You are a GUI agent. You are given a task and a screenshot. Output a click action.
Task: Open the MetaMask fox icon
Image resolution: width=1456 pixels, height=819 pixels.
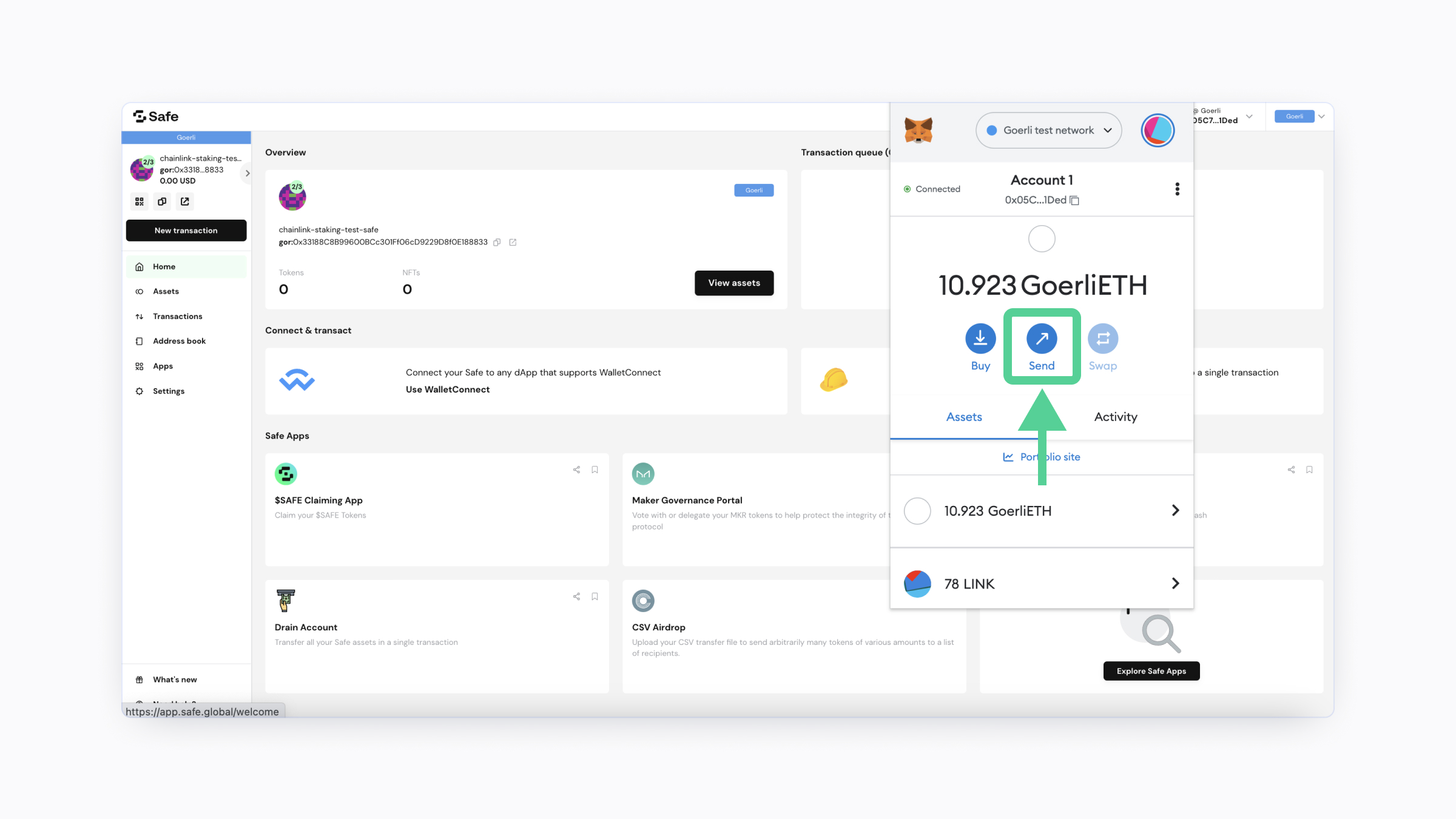coord(918,130)
